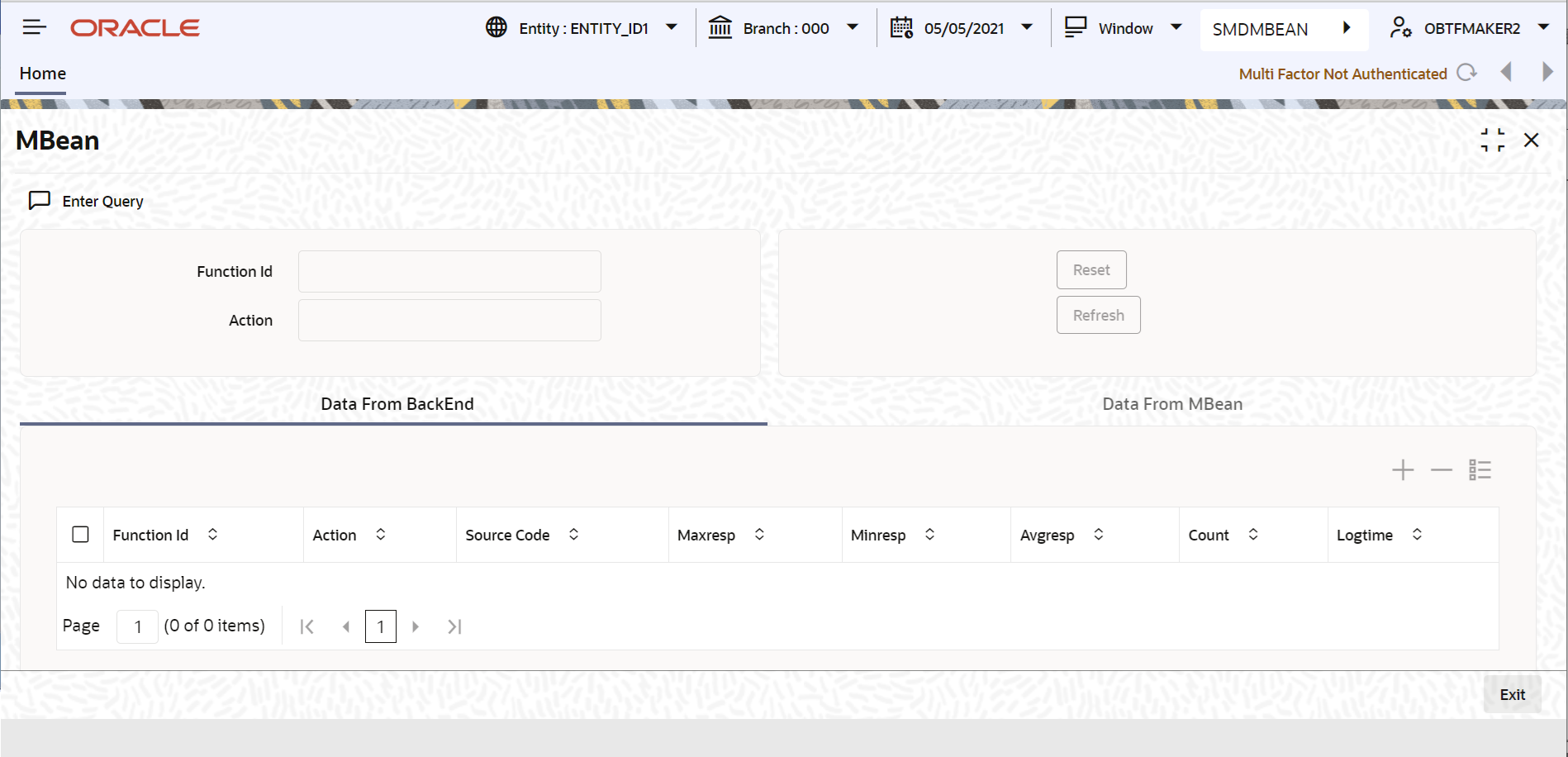
Task: Open the grid single view list icon
Action: pos(1480,469)
